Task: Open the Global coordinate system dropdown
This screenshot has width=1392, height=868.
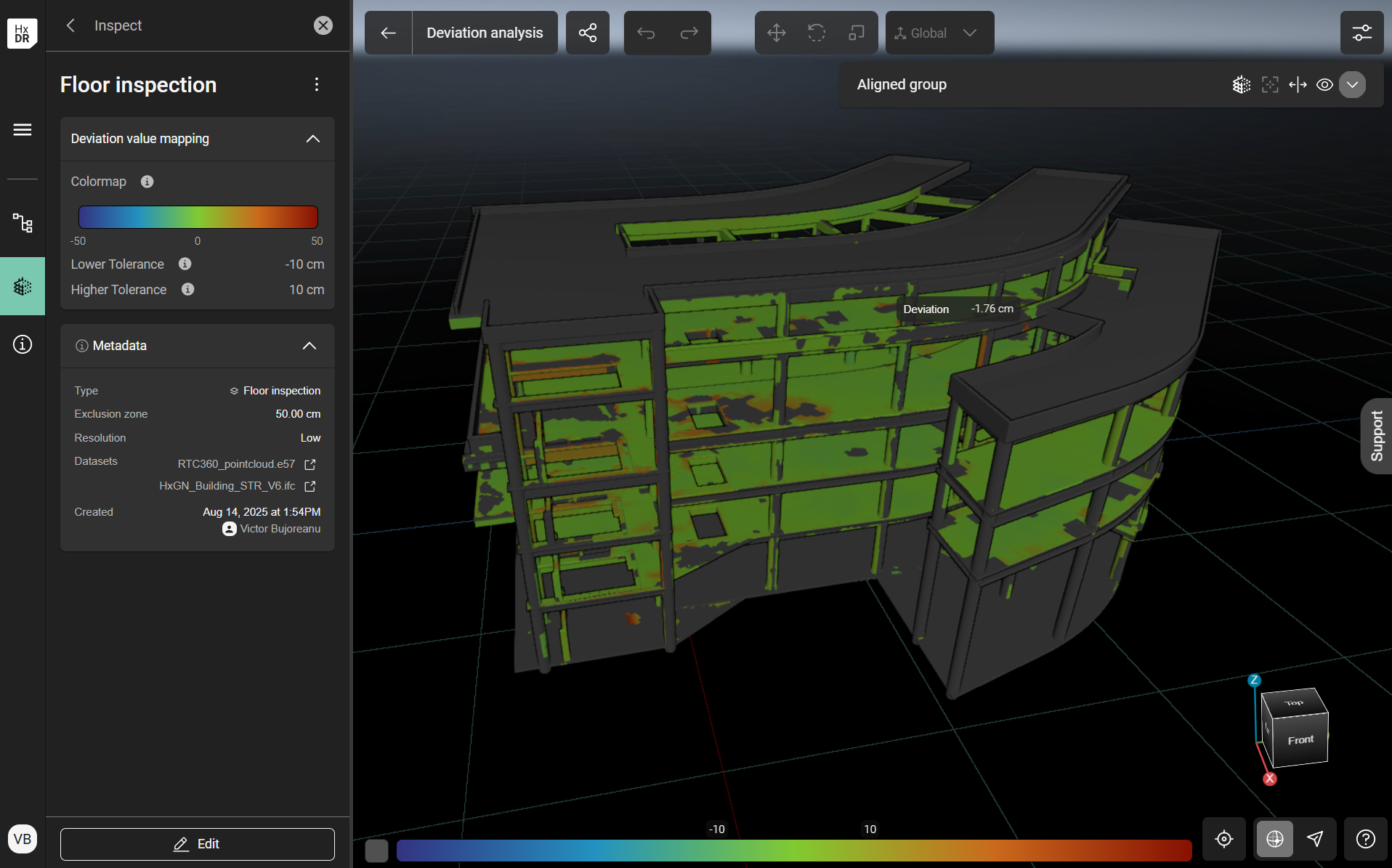Action: coord(939,33)
